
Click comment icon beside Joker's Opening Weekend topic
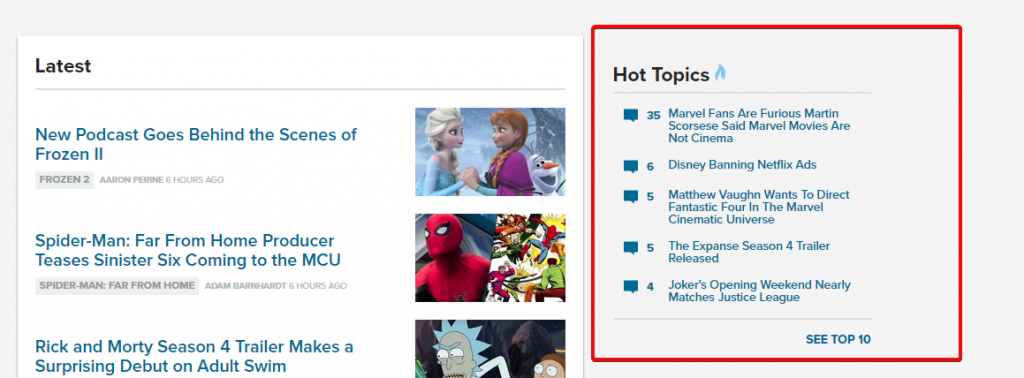coord(630,287)
